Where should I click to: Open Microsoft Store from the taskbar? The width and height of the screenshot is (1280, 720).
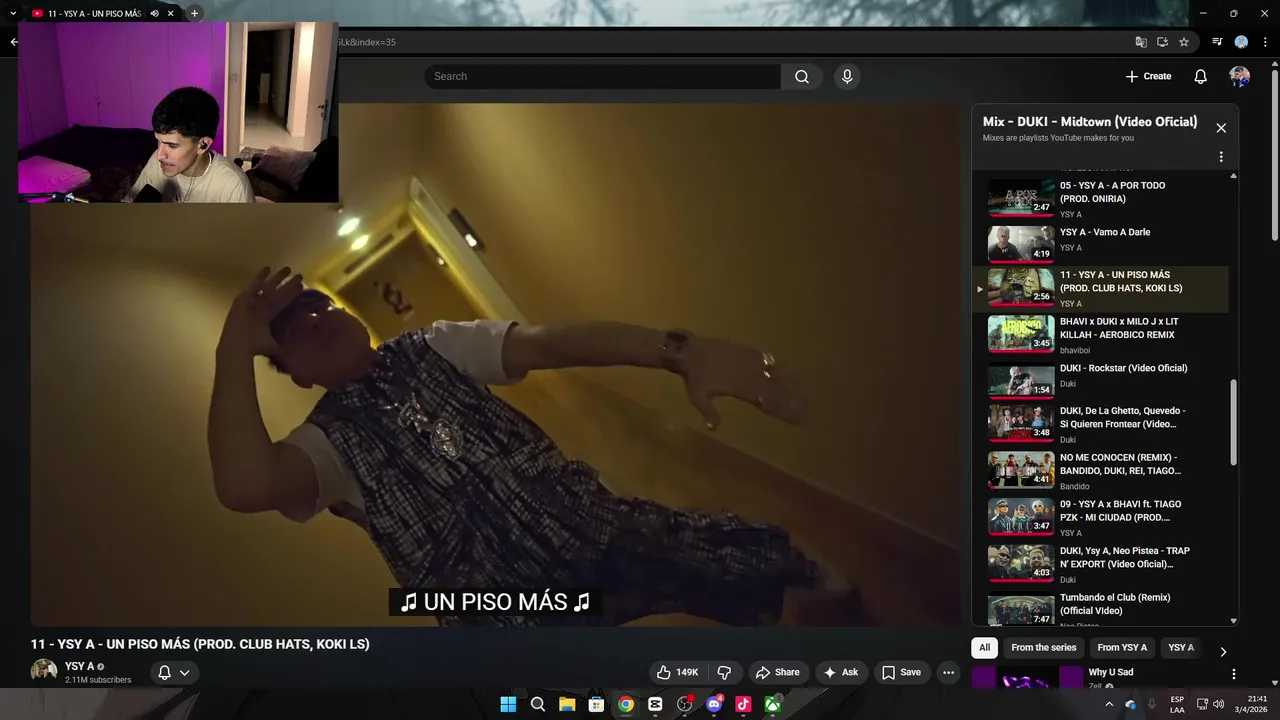tap(596, 704)
